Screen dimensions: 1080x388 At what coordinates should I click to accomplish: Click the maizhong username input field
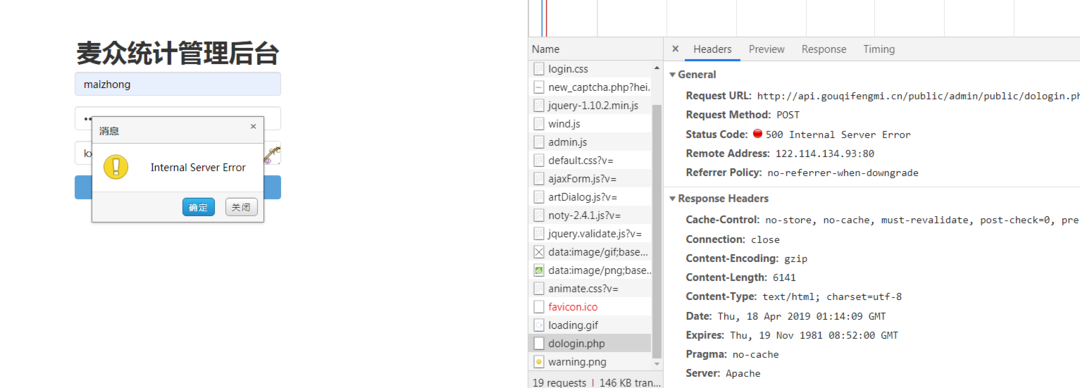pos(178,84)
